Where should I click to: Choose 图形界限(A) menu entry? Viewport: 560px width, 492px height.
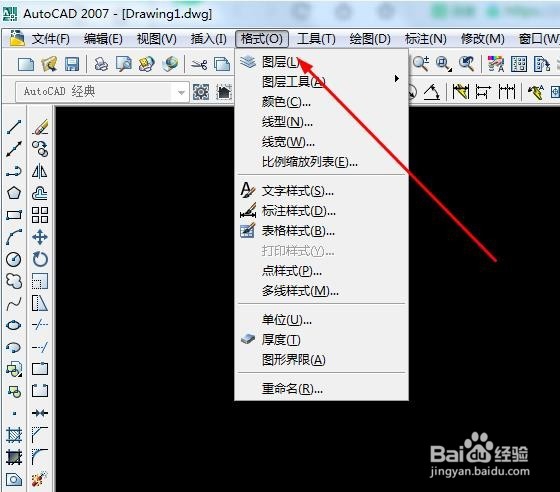(321, 360)
